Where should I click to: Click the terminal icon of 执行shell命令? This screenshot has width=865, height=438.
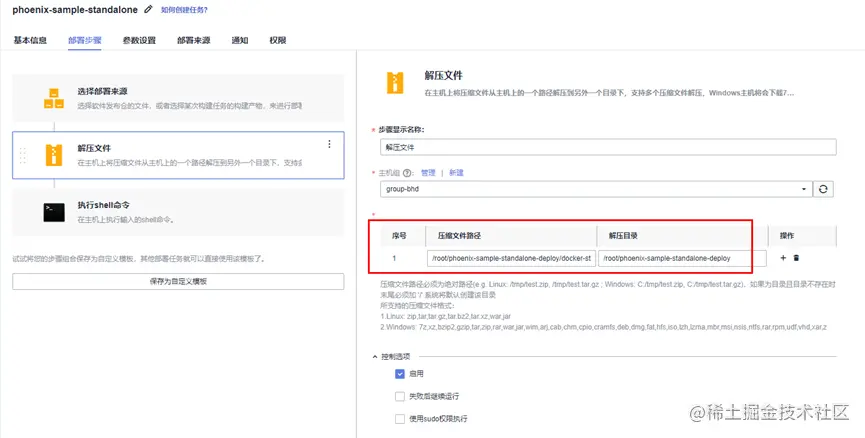(54, 212)
